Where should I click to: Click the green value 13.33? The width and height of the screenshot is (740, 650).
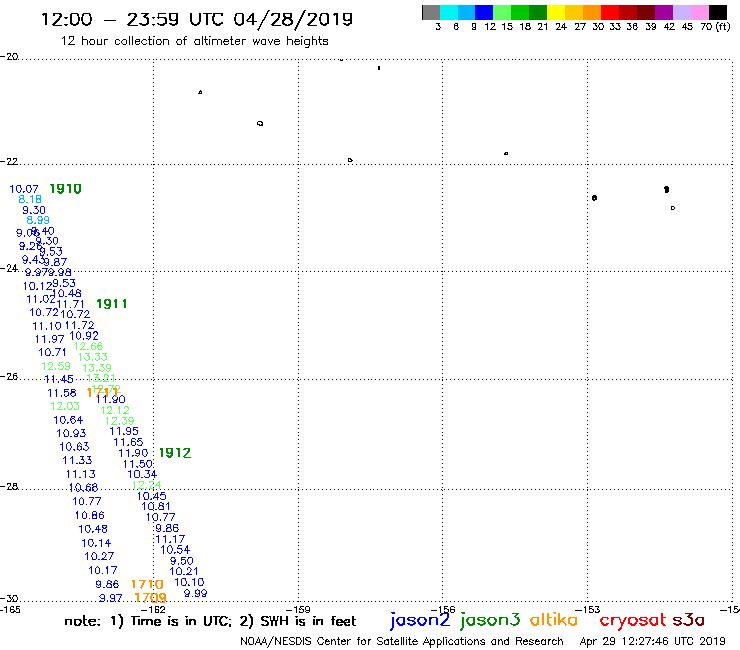[93, 357]
